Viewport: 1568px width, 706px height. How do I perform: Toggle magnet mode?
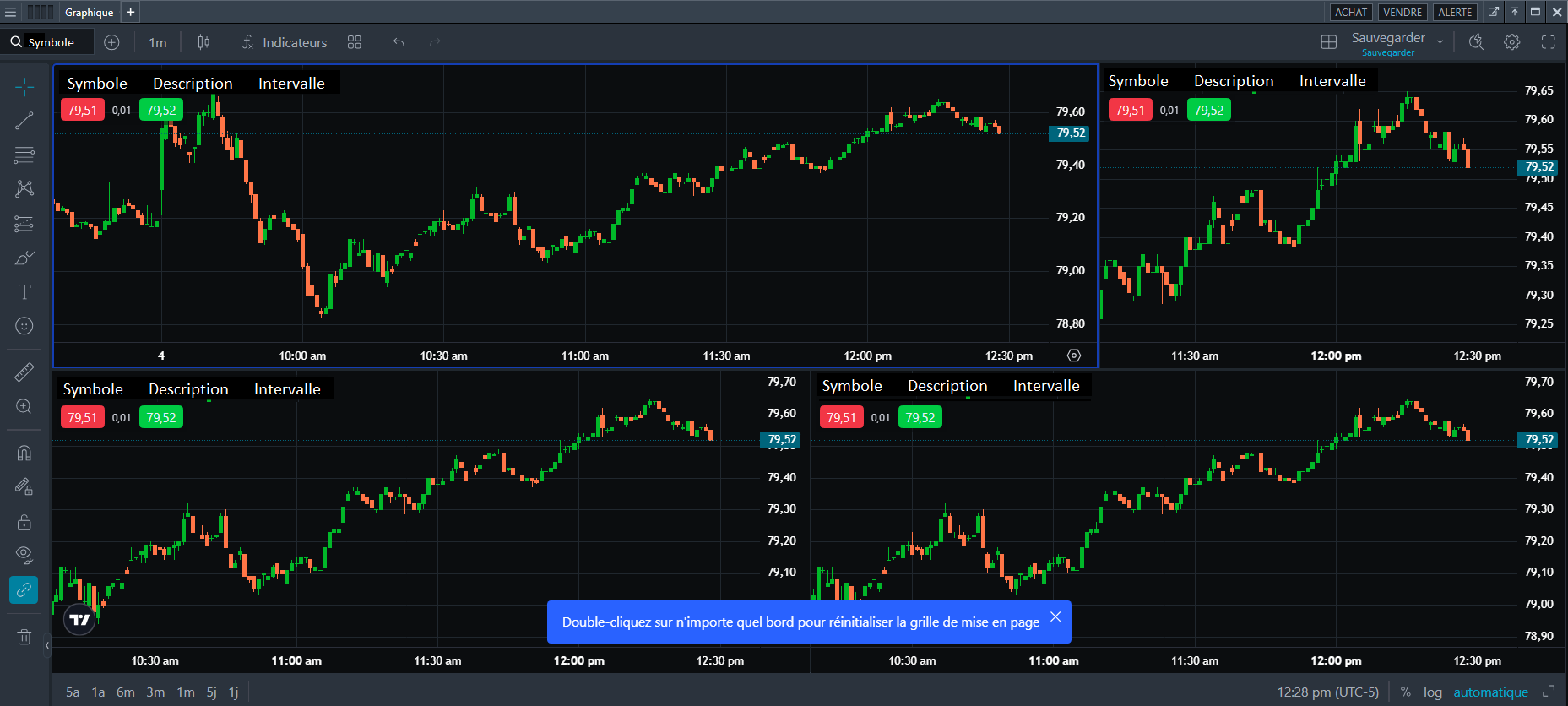(x=24, y=453)
